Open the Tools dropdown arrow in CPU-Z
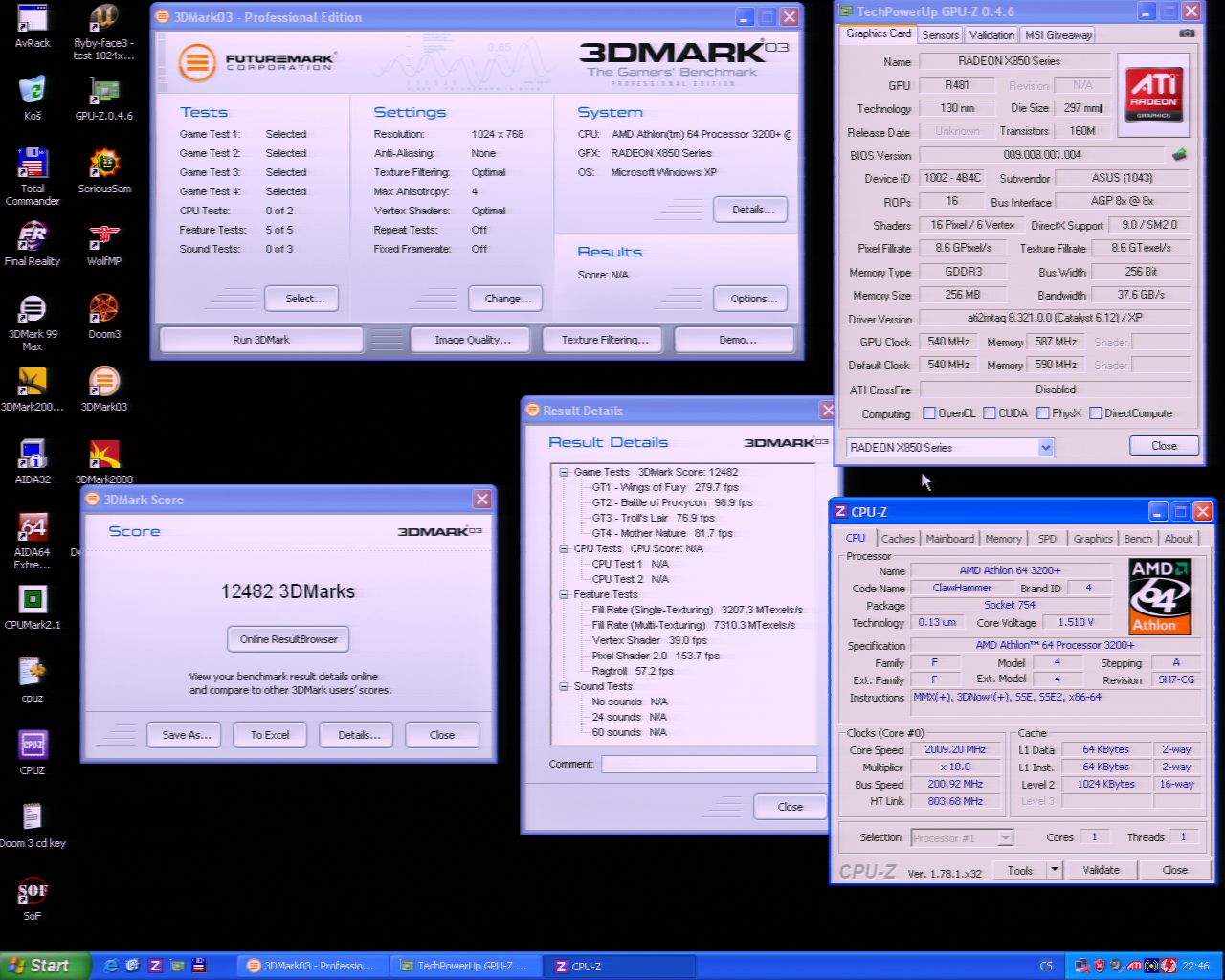1225x980 pixels. coord(1055,870)
